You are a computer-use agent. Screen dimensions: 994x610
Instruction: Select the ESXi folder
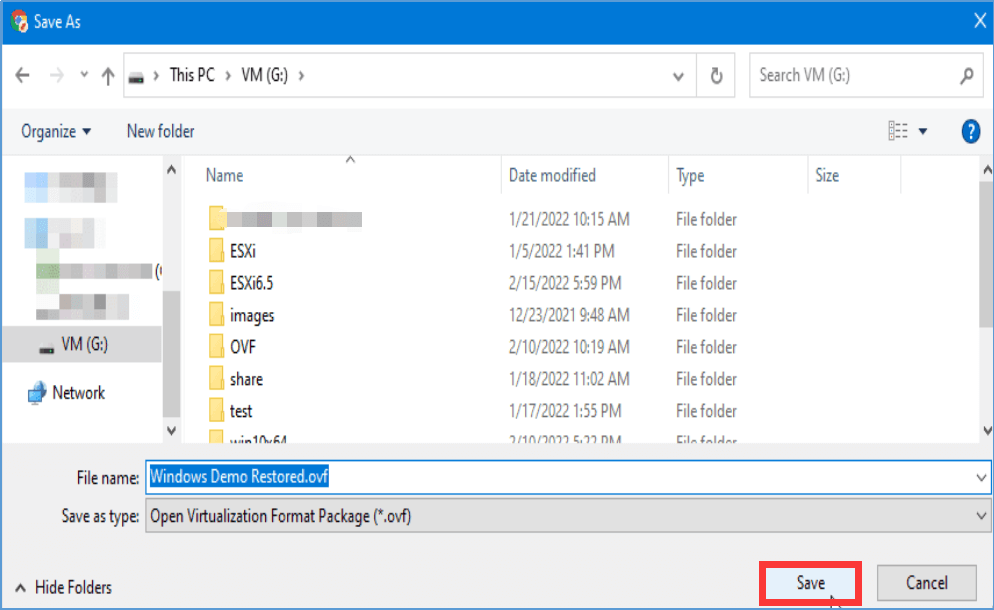[x=243, y=251]
